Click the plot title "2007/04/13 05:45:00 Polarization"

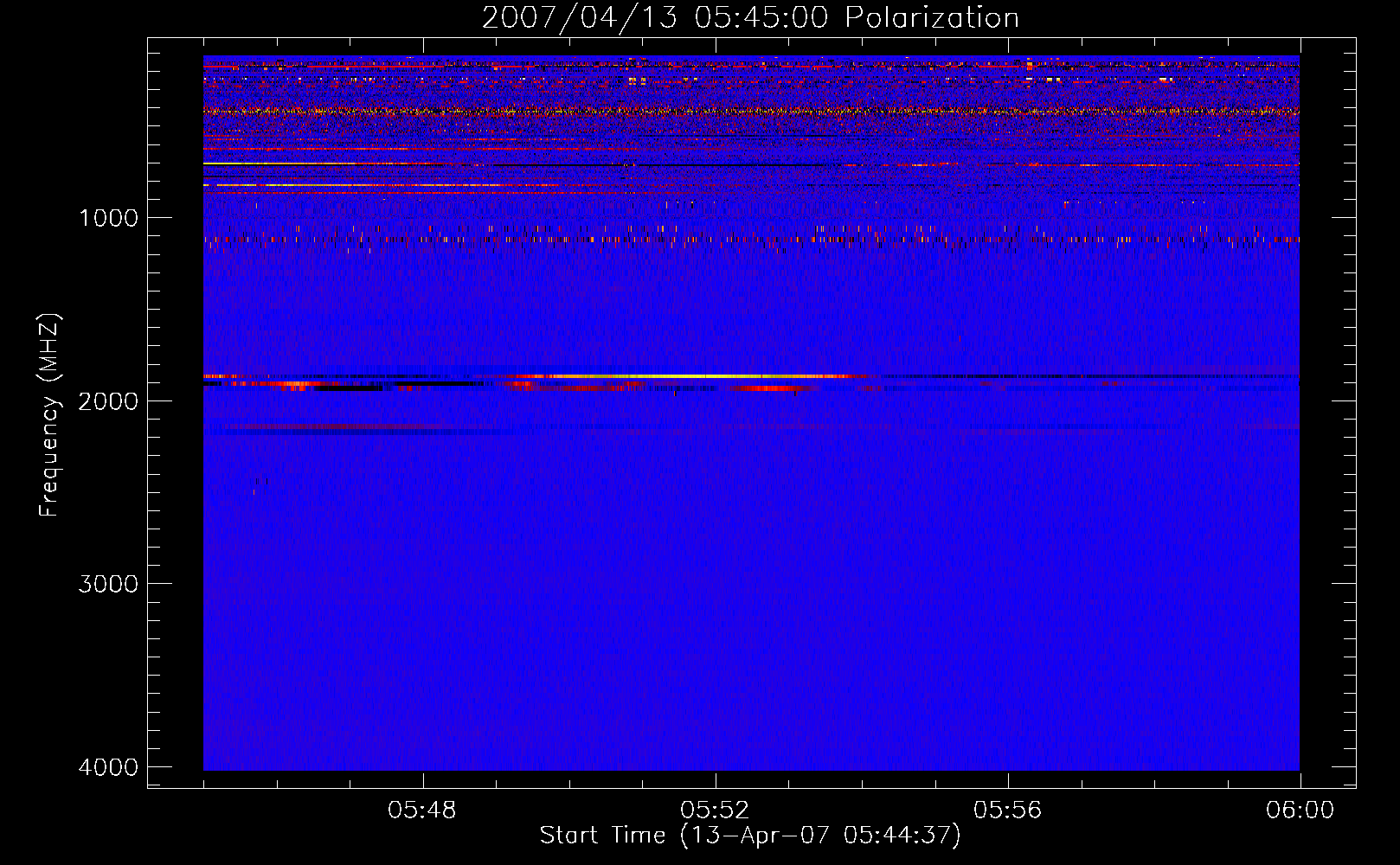click(x=750, y=17)
